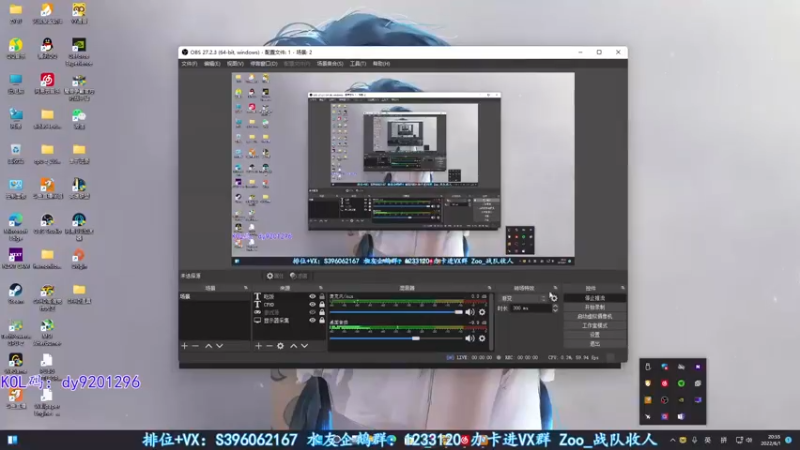
Task: Open settings gear for 麦克风/Aux audio track
Action: pos(482,312)
